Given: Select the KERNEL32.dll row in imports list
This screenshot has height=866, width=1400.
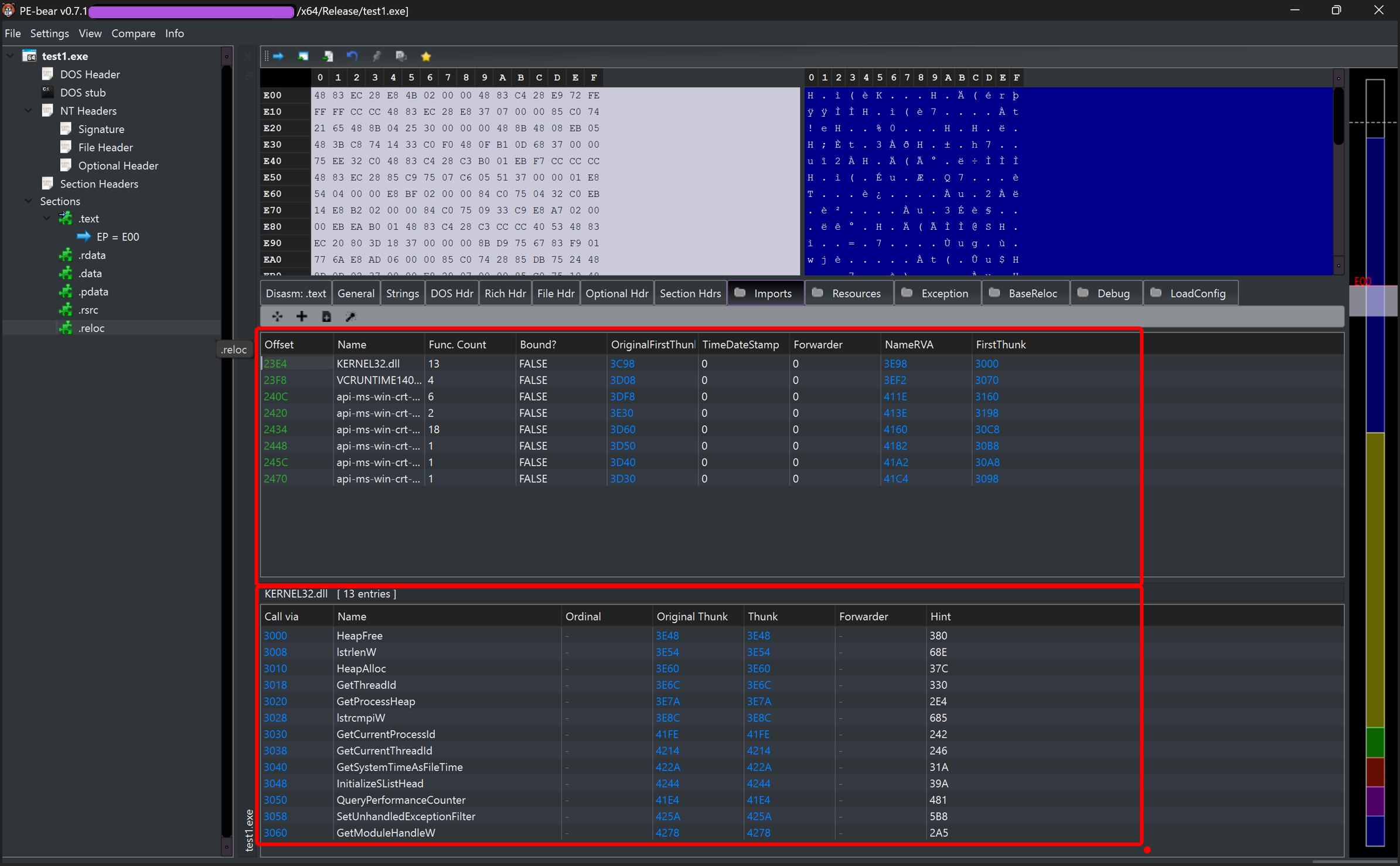Looking at the screenshot, I should point(367,364).
